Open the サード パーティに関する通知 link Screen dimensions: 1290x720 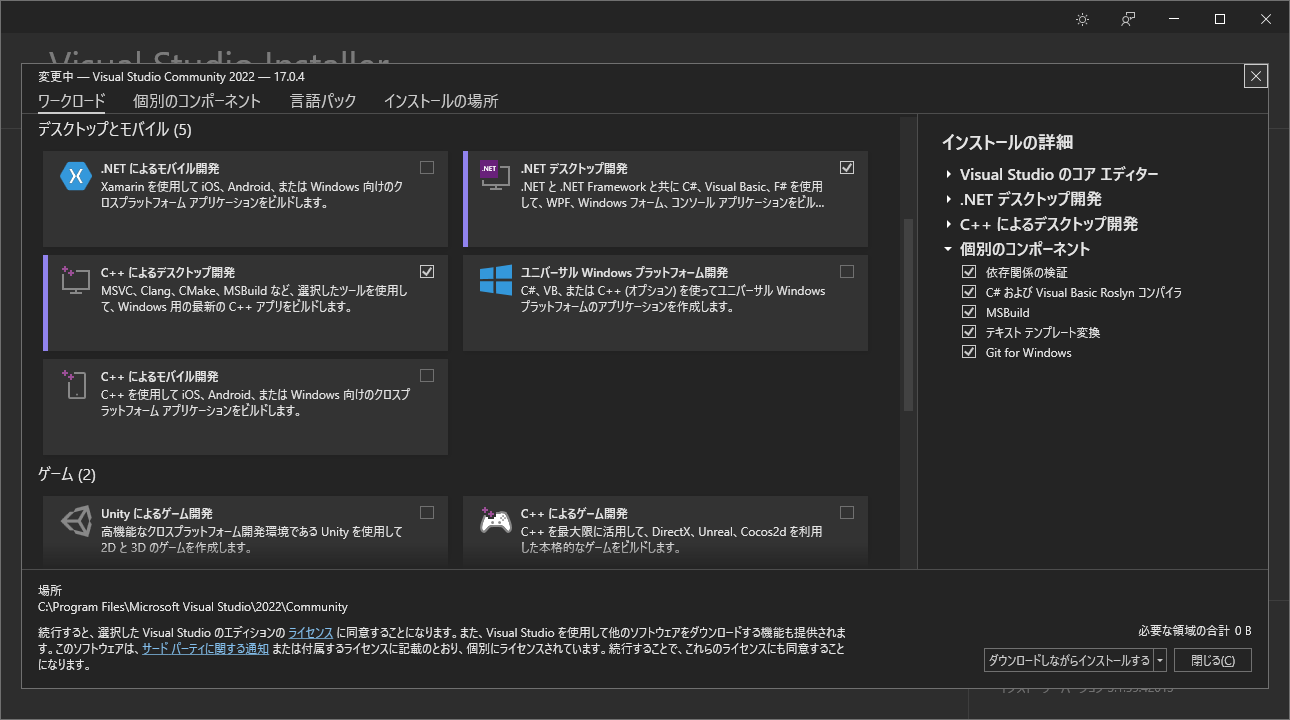pyautogui.click(x=205, y=649)
